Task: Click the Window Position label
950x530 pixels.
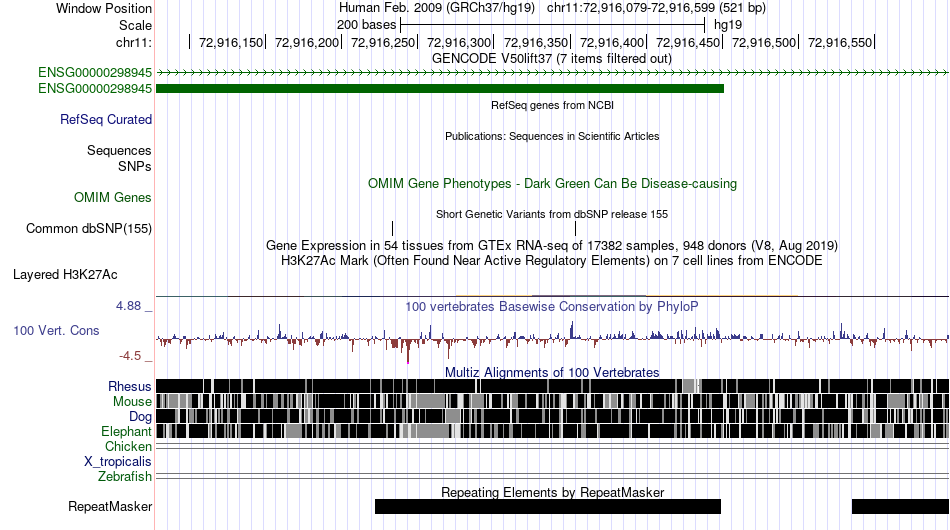Action: (104, 8)
